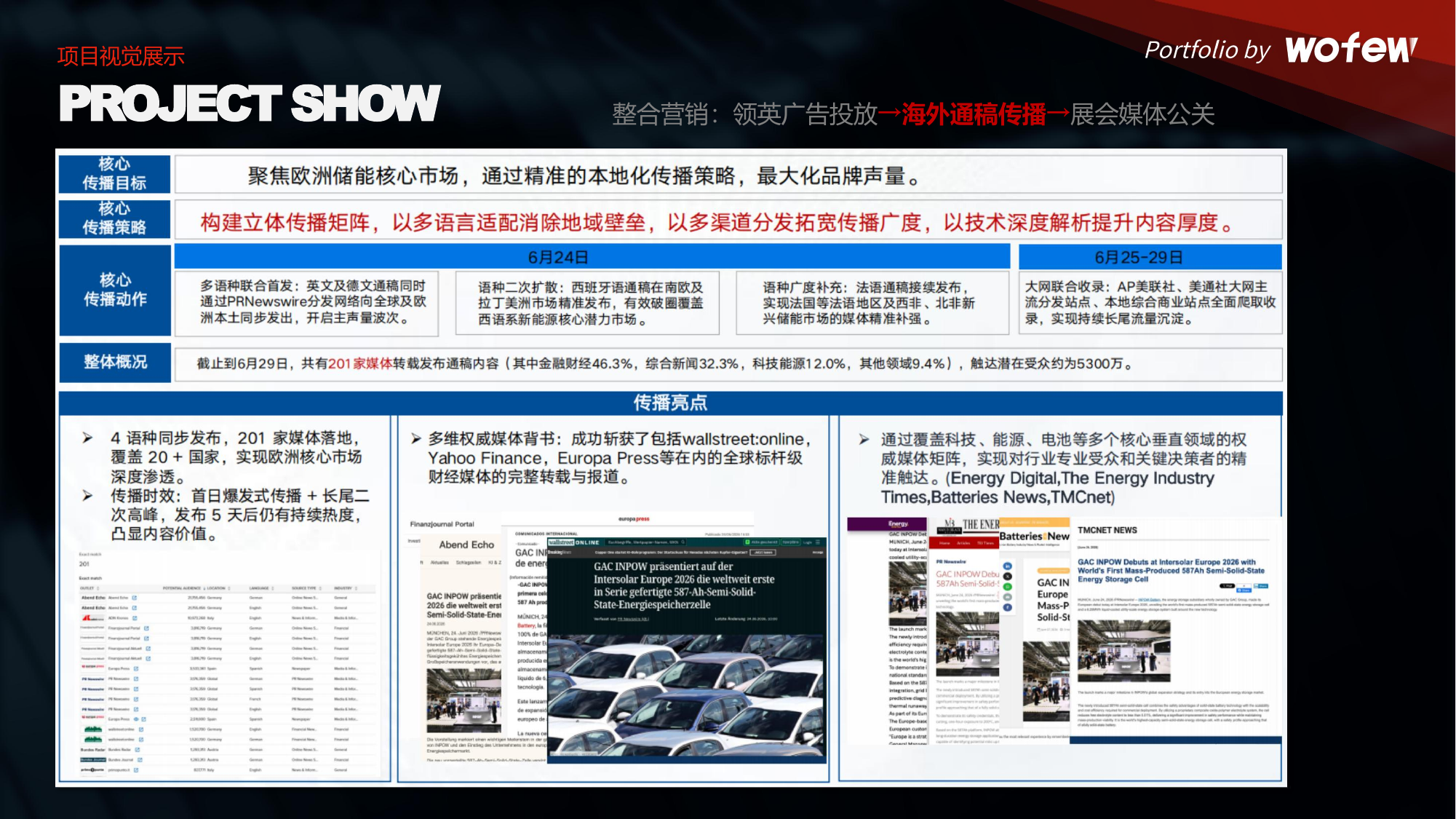1456x819 pixels.
Task: Click the wallstreet ONLINE logo in the dark header
Action: tap(574, 542)
